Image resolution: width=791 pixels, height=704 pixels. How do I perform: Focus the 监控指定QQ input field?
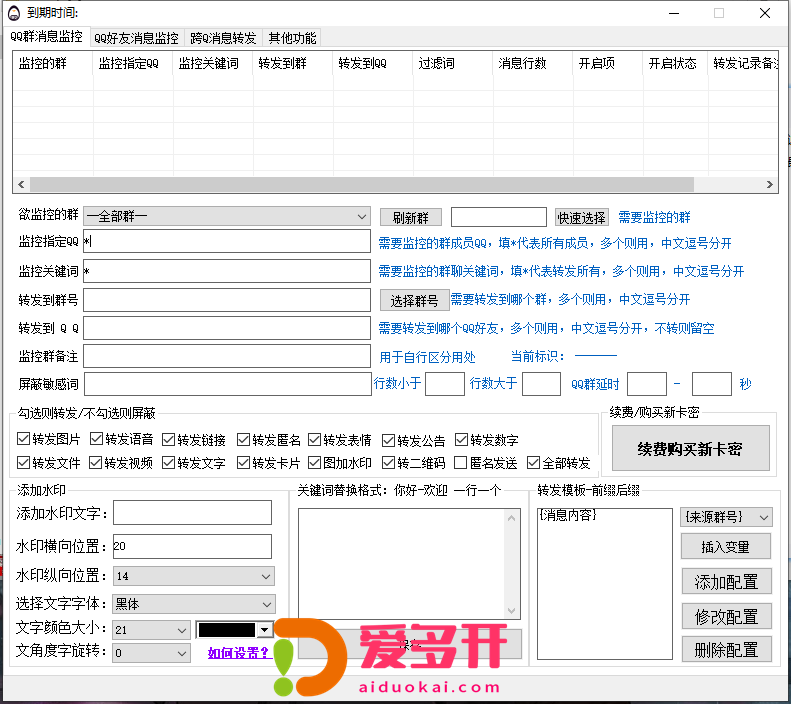(x=227, y=242)
